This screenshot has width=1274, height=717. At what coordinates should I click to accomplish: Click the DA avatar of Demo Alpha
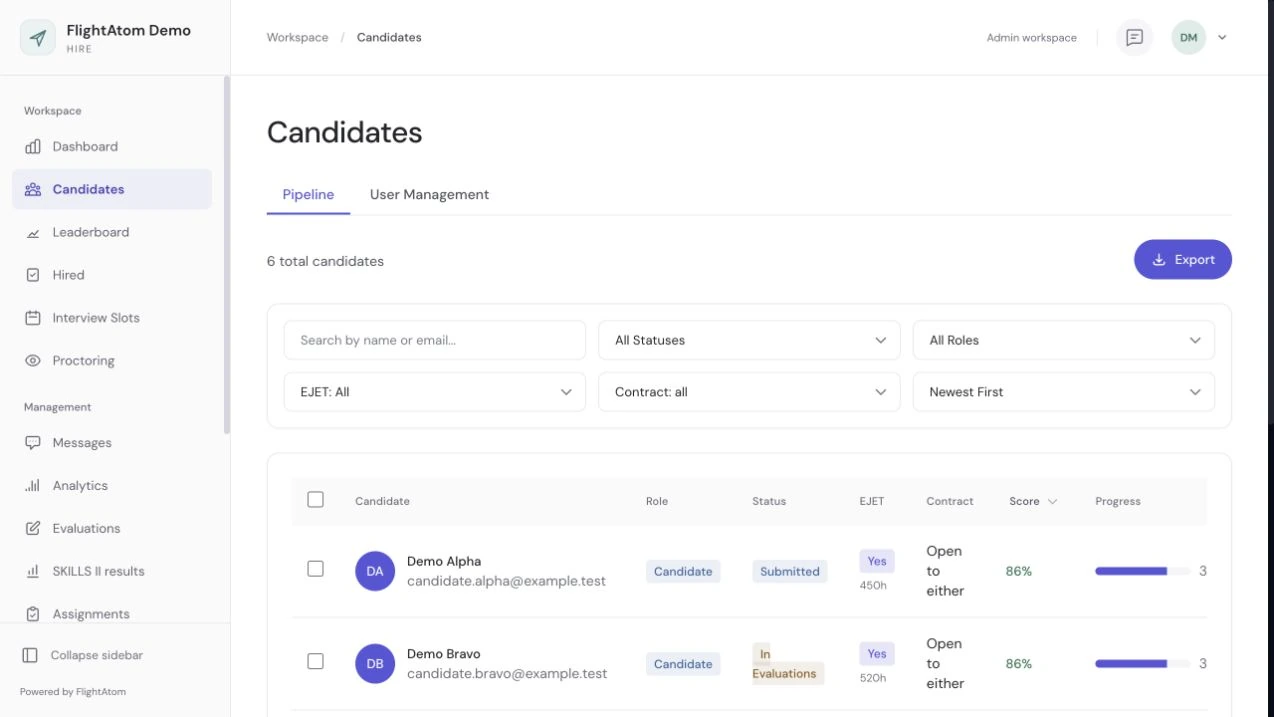(375, 571)
